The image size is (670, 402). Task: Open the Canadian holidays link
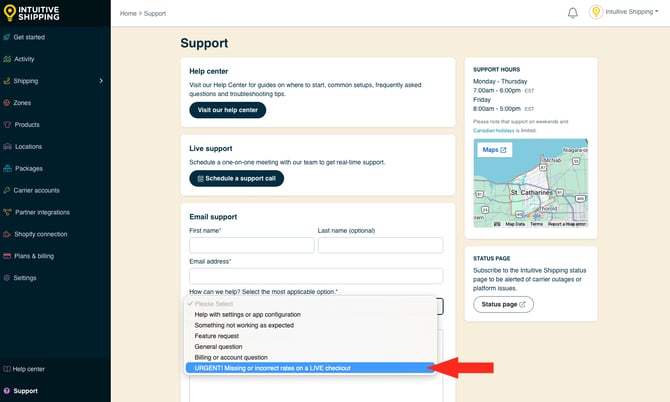click(x=494, y=130)
